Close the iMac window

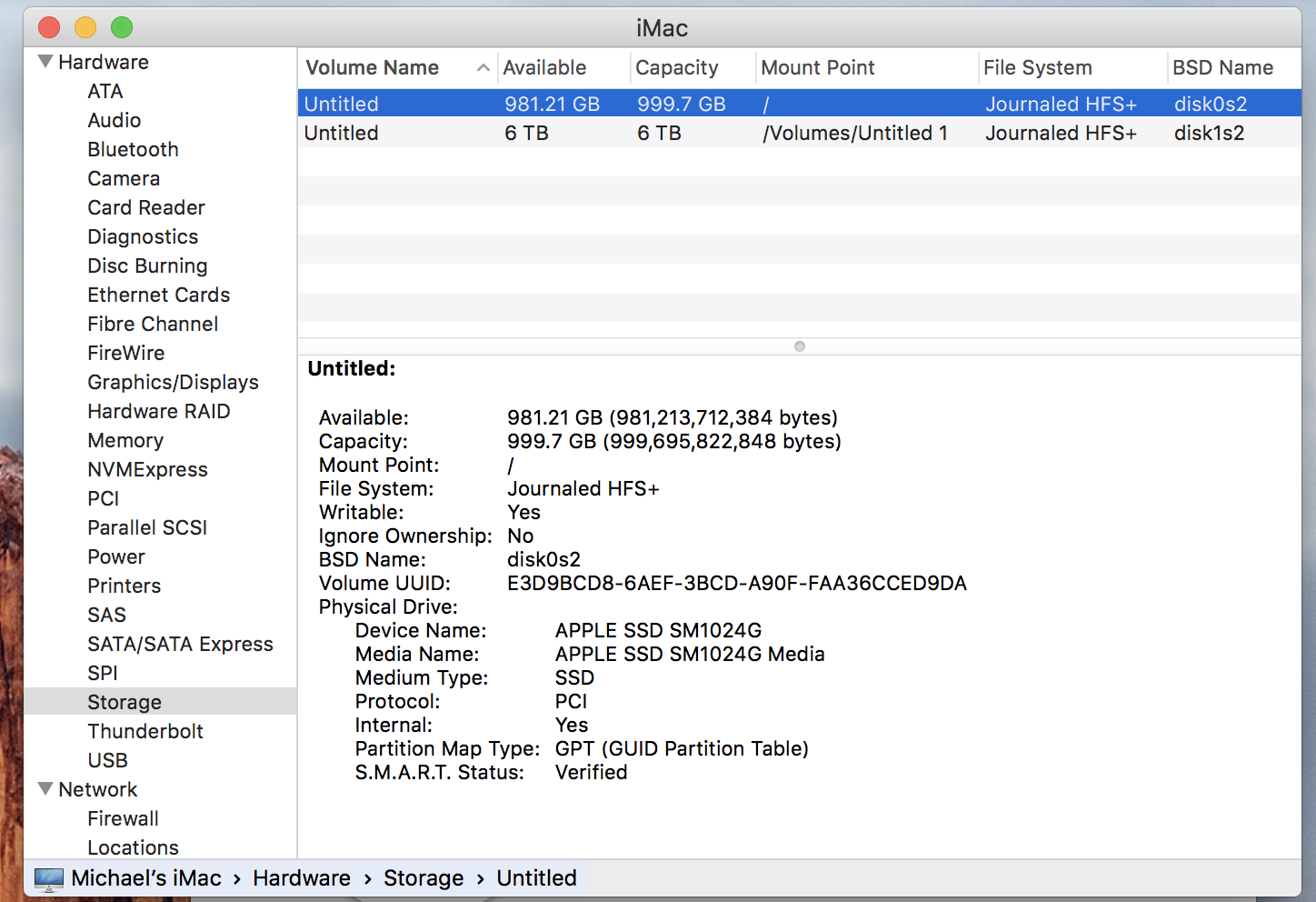pyautogui.click(x=49, y=27)
